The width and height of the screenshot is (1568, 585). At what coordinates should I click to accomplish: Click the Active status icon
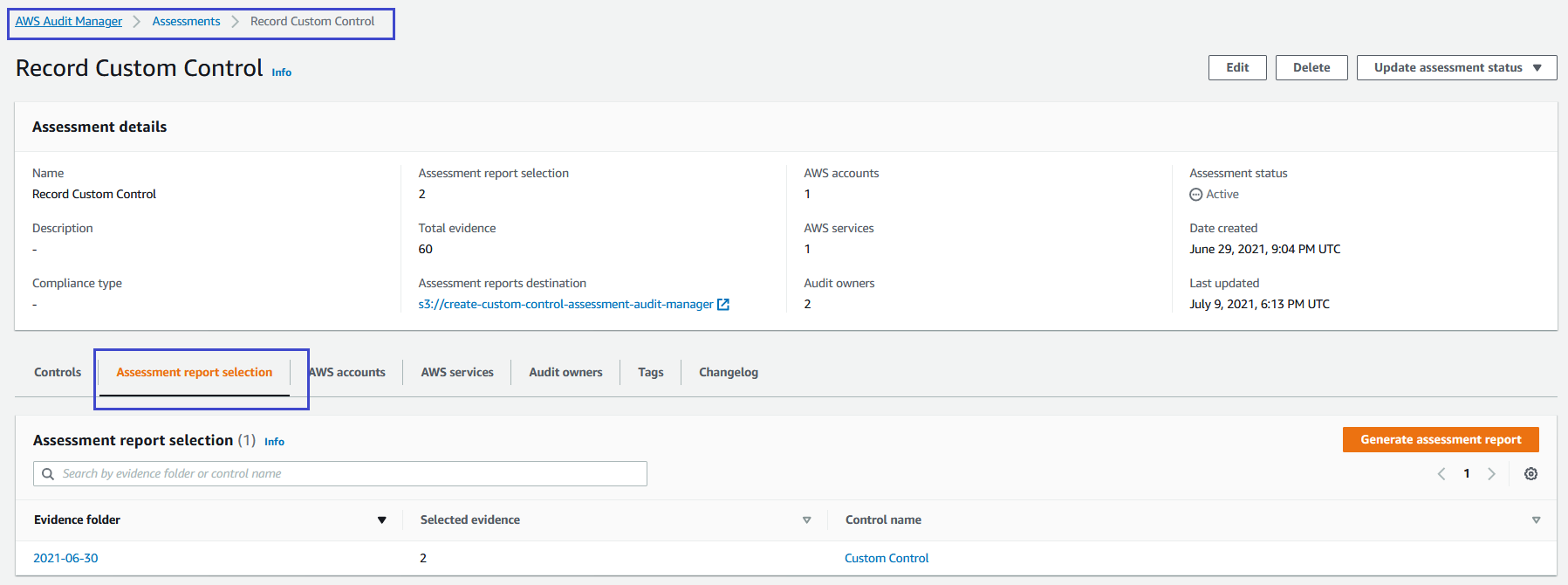pyautogui.click(x=1195, y=195)
